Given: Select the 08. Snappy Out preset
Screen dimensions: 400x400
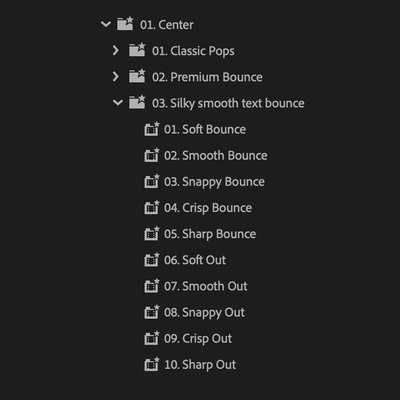Looking at the screenshot, I should 204,313.
